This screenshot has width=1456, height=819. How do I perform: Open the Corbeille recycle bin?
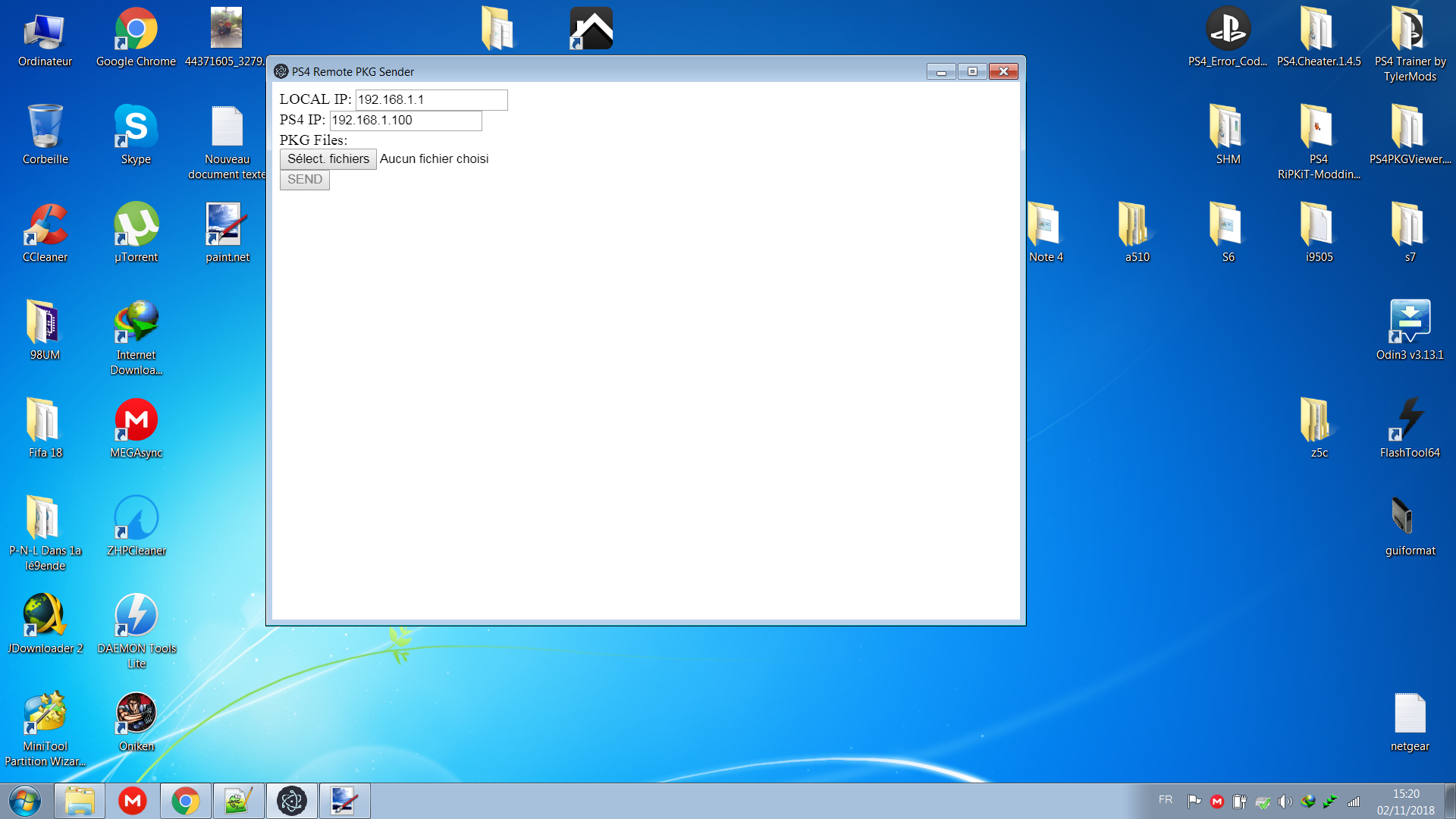45,127
